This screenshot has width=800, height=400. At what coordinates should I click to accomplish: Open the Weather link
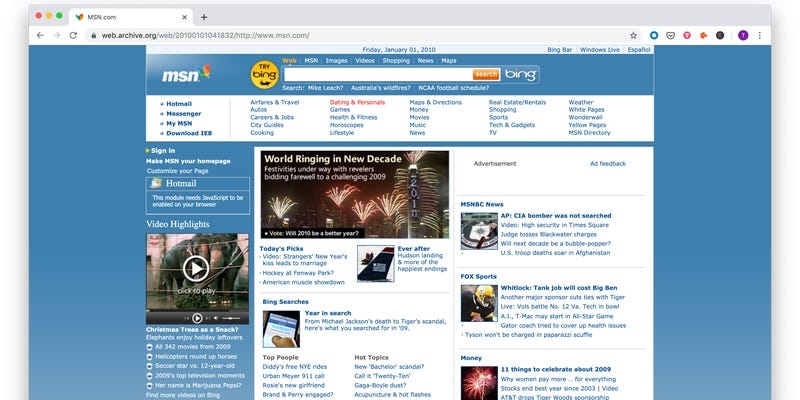581,102
